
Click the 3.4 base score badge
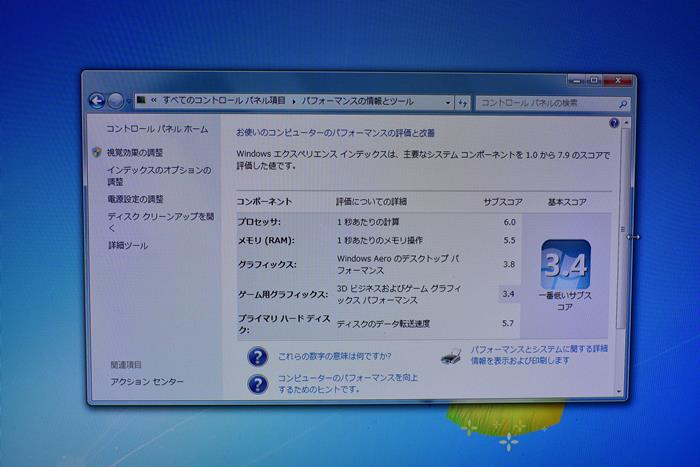click(566, 264)
